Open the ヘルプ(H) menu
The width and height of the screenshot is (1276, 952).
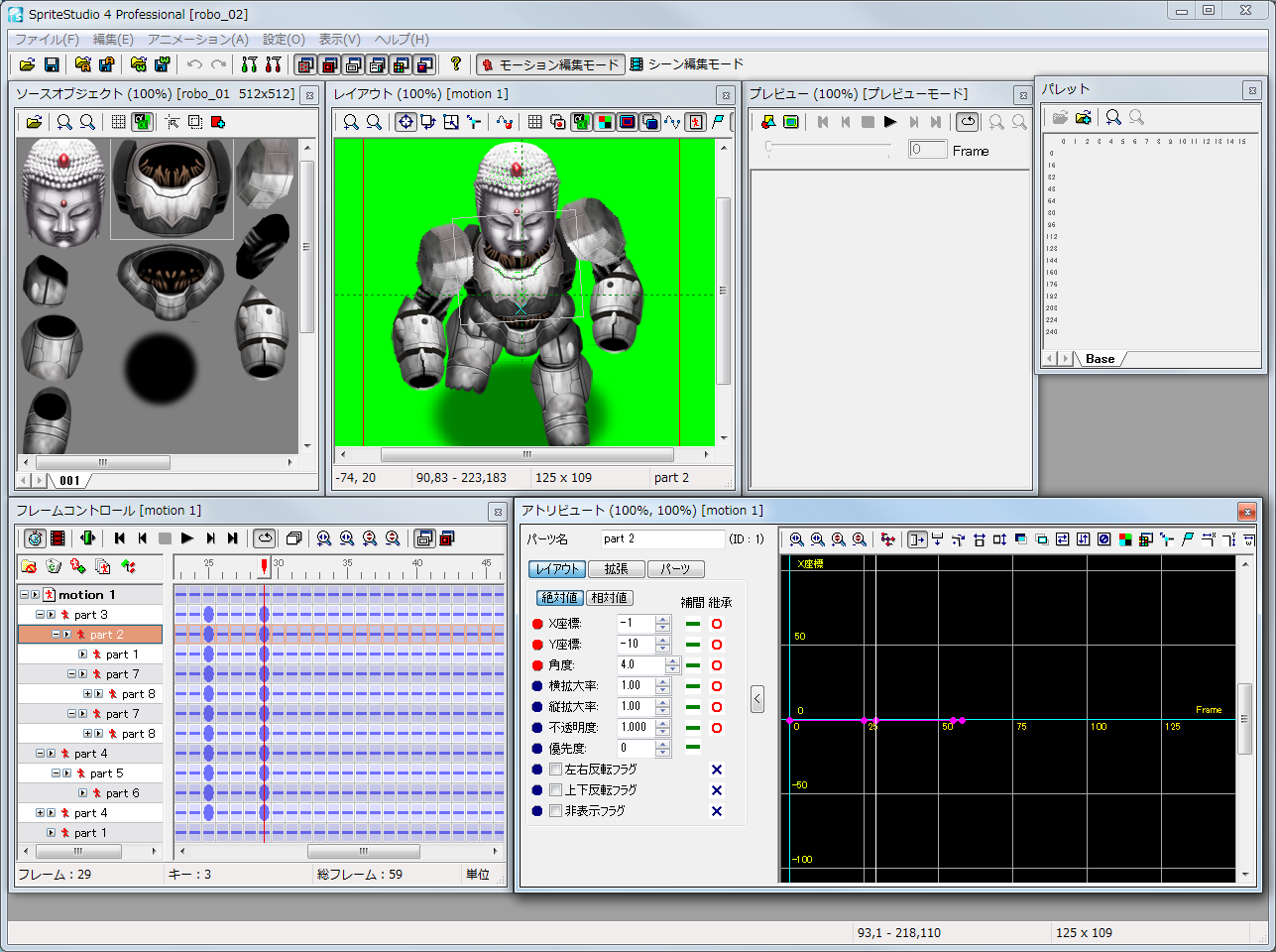[x=402, y=40]
